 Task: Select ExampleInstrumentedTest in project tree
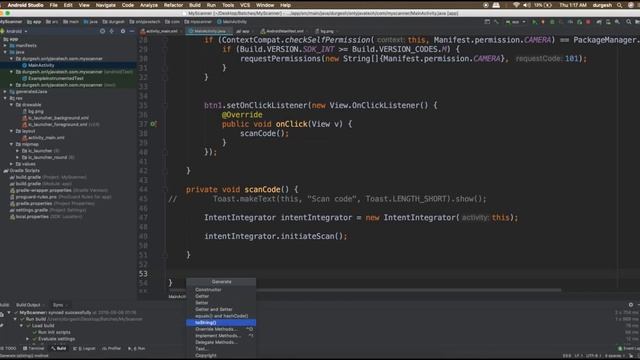(x=56, y=78)
